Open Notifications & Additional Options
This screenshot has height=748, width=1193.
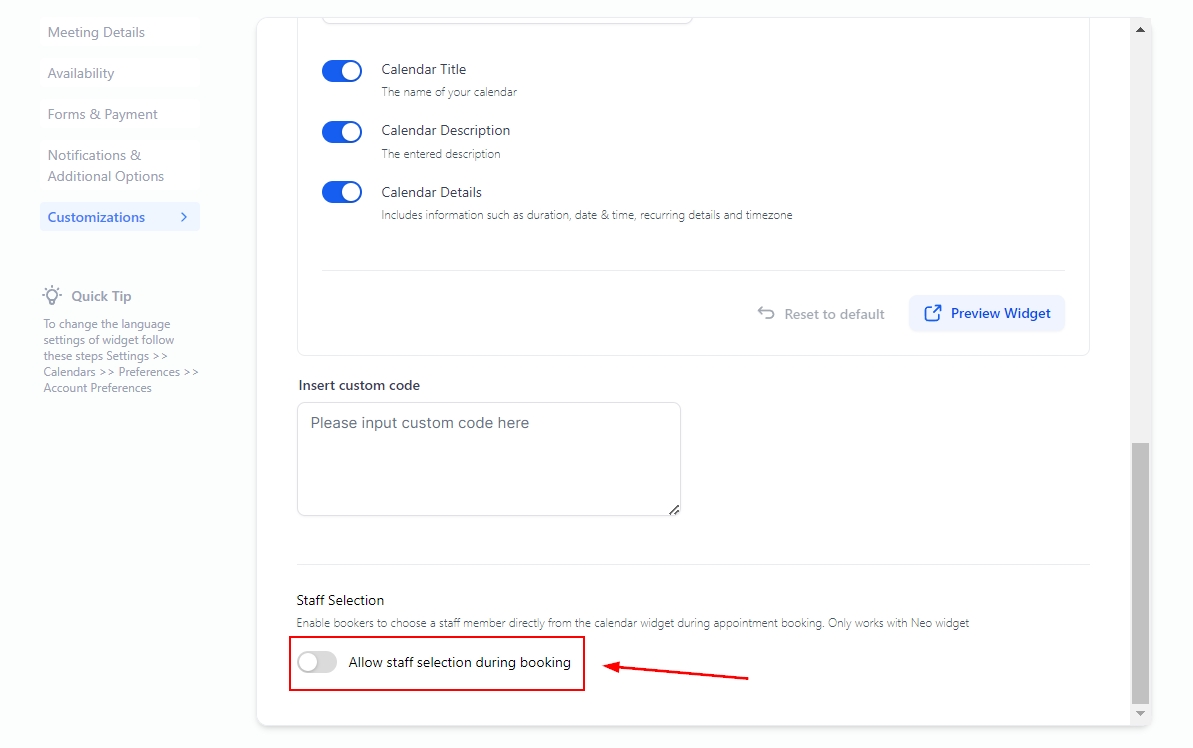[x=105, y=166]
